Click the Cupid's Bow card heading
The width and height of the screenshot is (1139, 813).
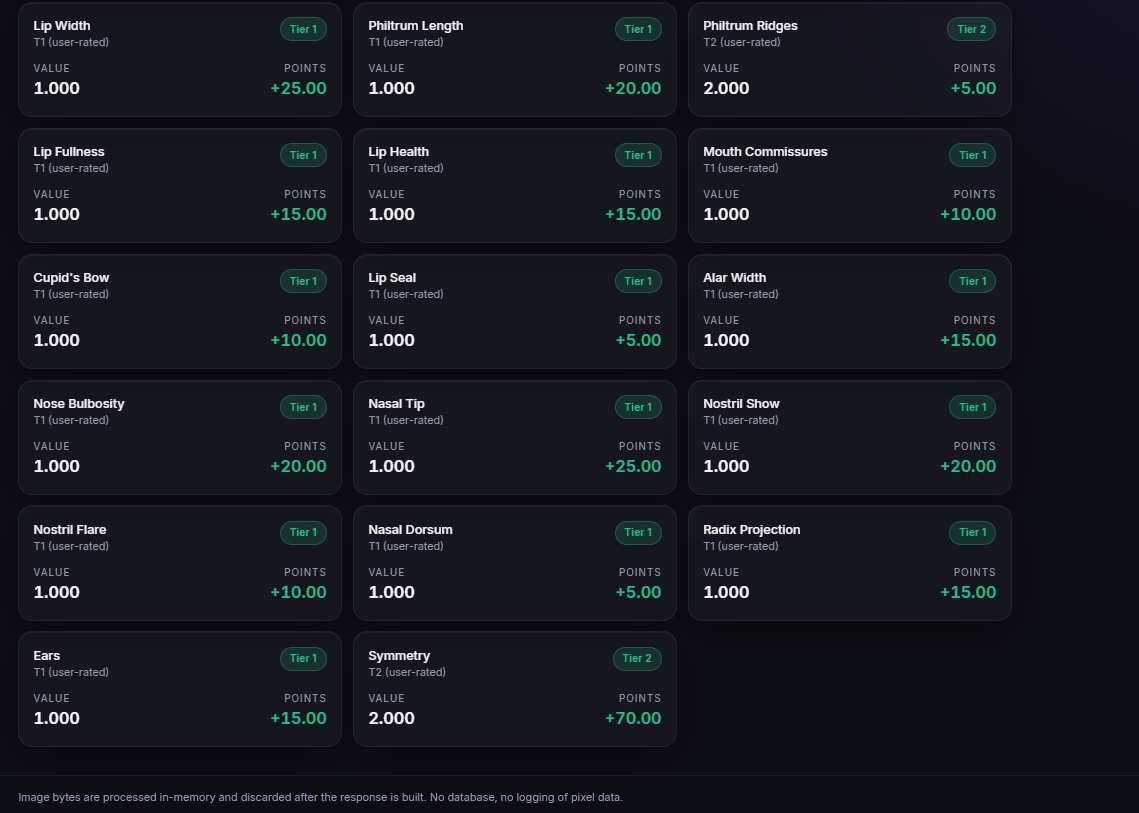71,278
